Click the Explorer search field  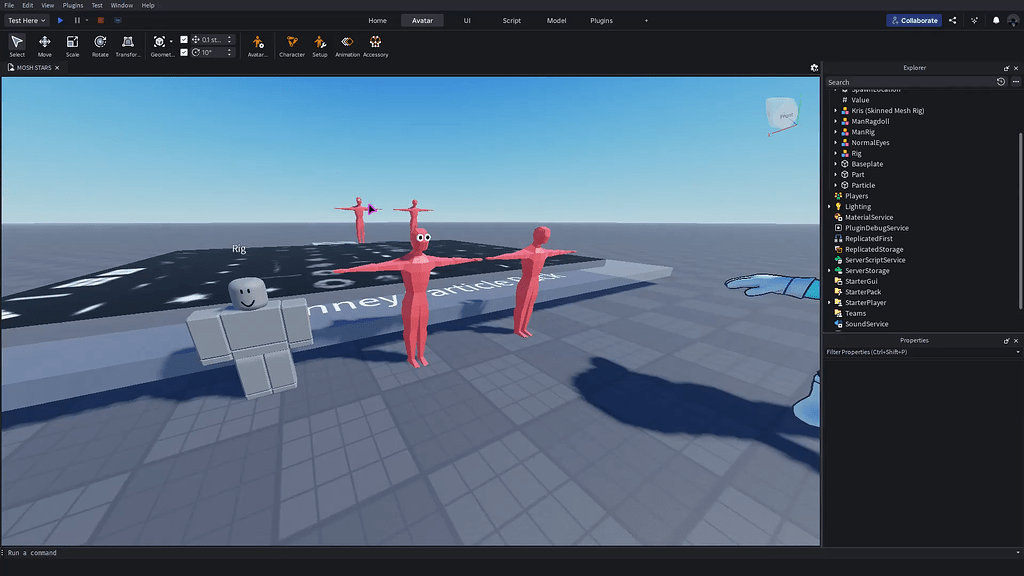click(908, 82)
